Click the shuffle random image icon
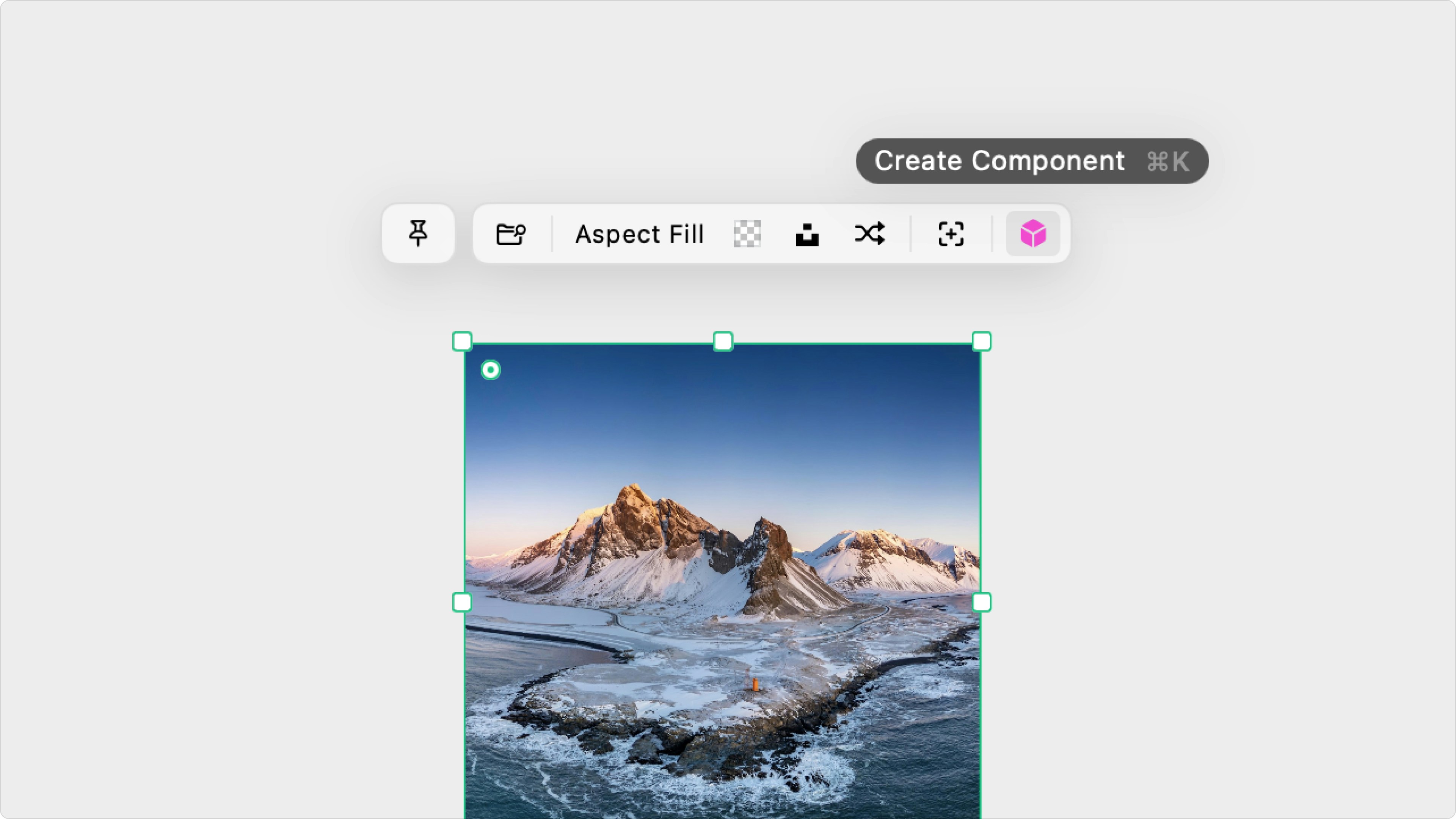The height and width of the screenshot is (819, 1456). pyautogui.click(x=869, y=234)
